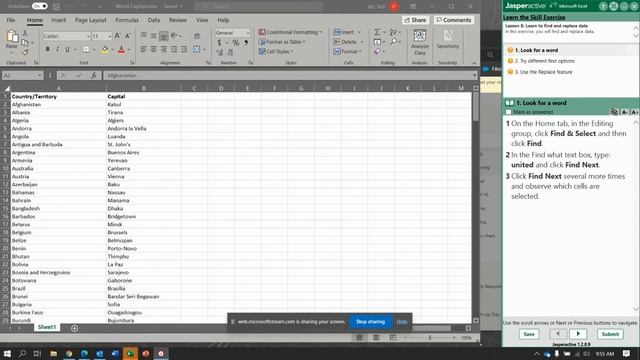
Task: Open the Excel icon on the taskbar
Action: pyautogui.click(x=130, y=353)
